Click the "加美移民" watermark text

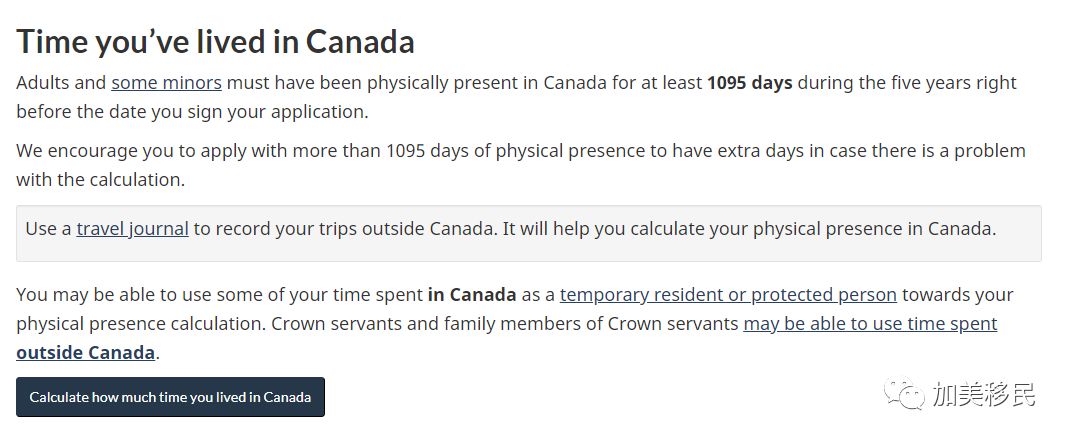click(x=984, y=395)
